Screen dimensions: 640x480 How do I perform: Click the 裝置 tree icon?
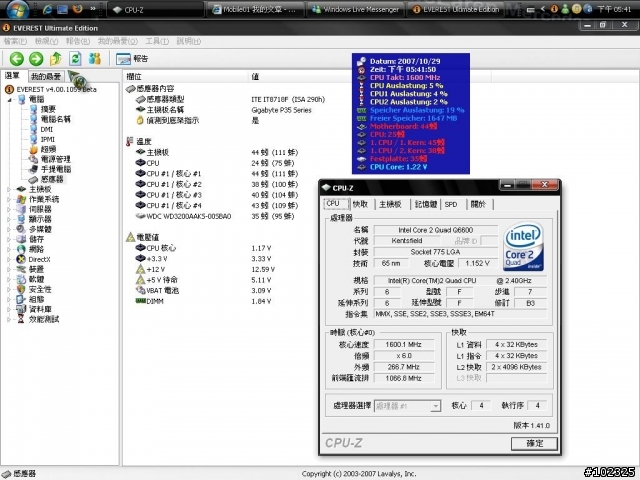(21, 269)
